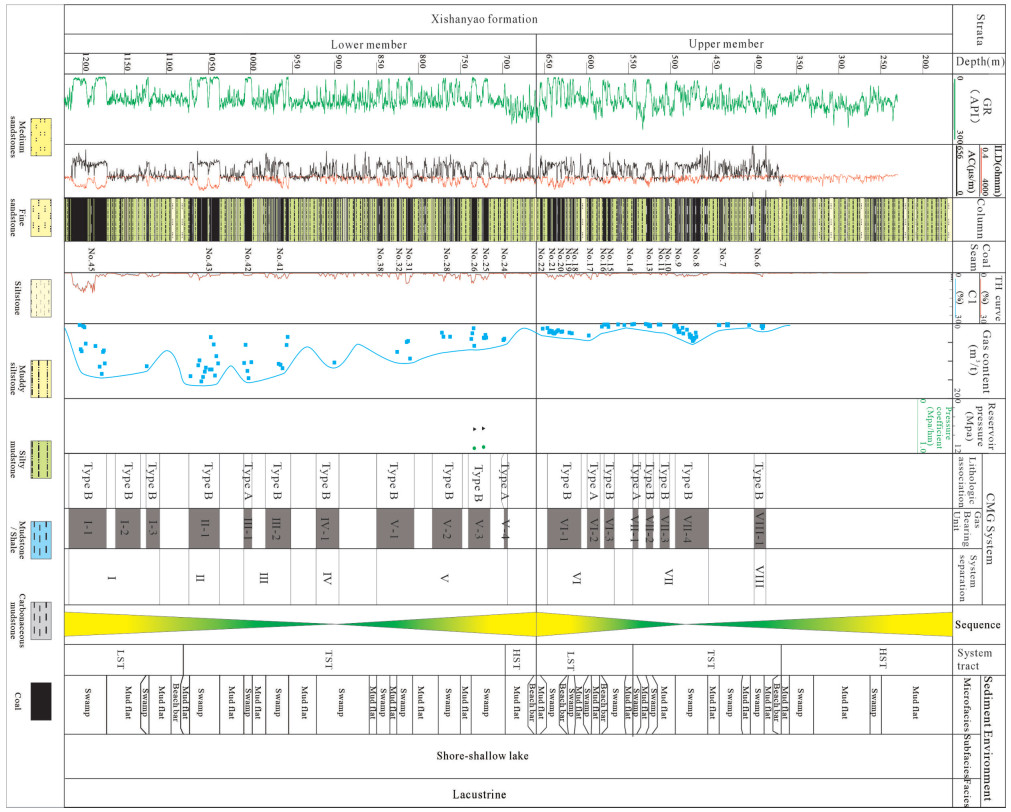This screenshot has width=1011, height=812.
Task: Click the Mudstone/Shale blue legend box
Action: tap(43, 539)
